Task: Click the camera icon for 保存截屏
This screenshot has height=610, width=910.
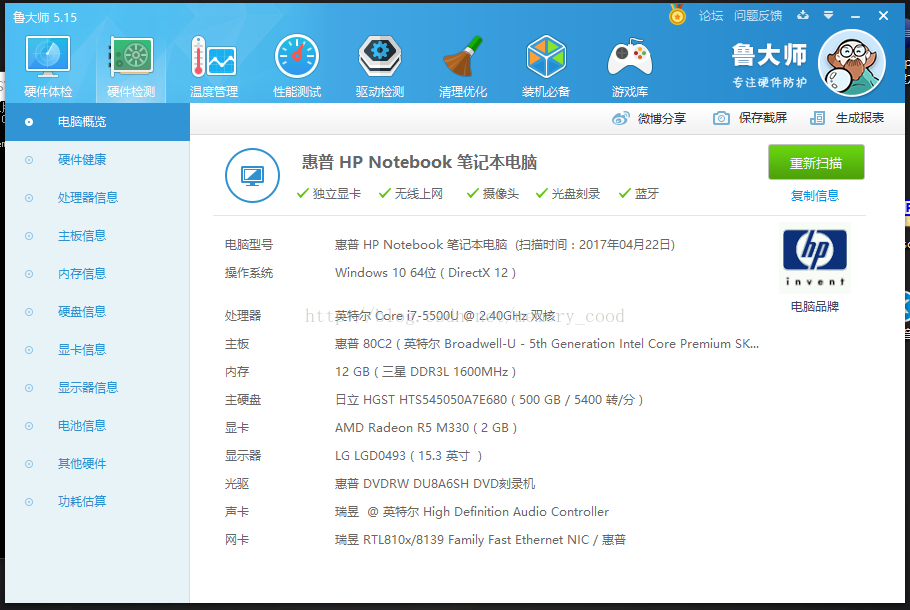Action: coord(721,118)
